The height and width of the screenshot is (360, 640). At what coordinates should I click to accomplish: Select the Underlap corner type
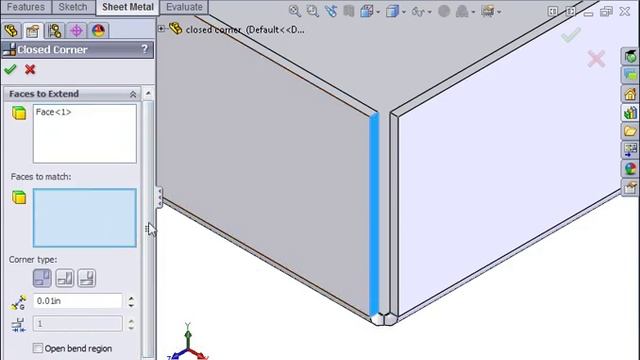(87, 278)
